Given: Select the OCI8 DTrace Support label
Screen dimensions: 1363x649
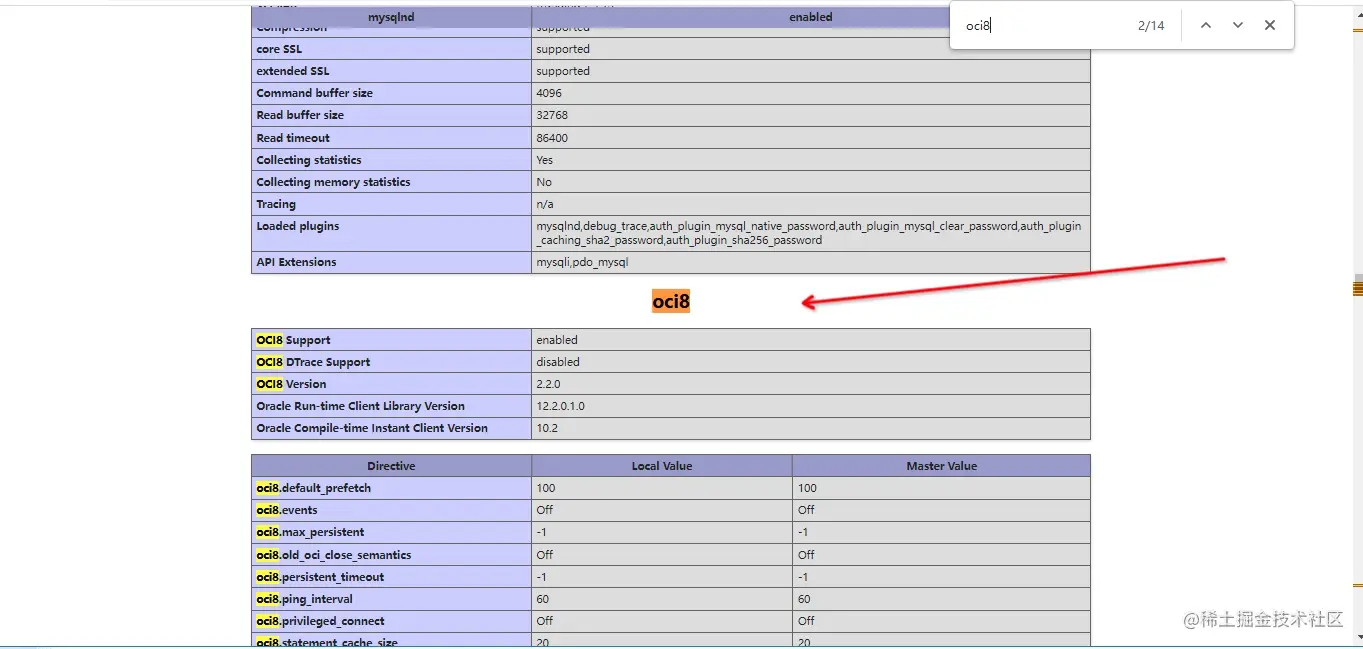Looking at the screenshot, I should [x=313, y=362].
